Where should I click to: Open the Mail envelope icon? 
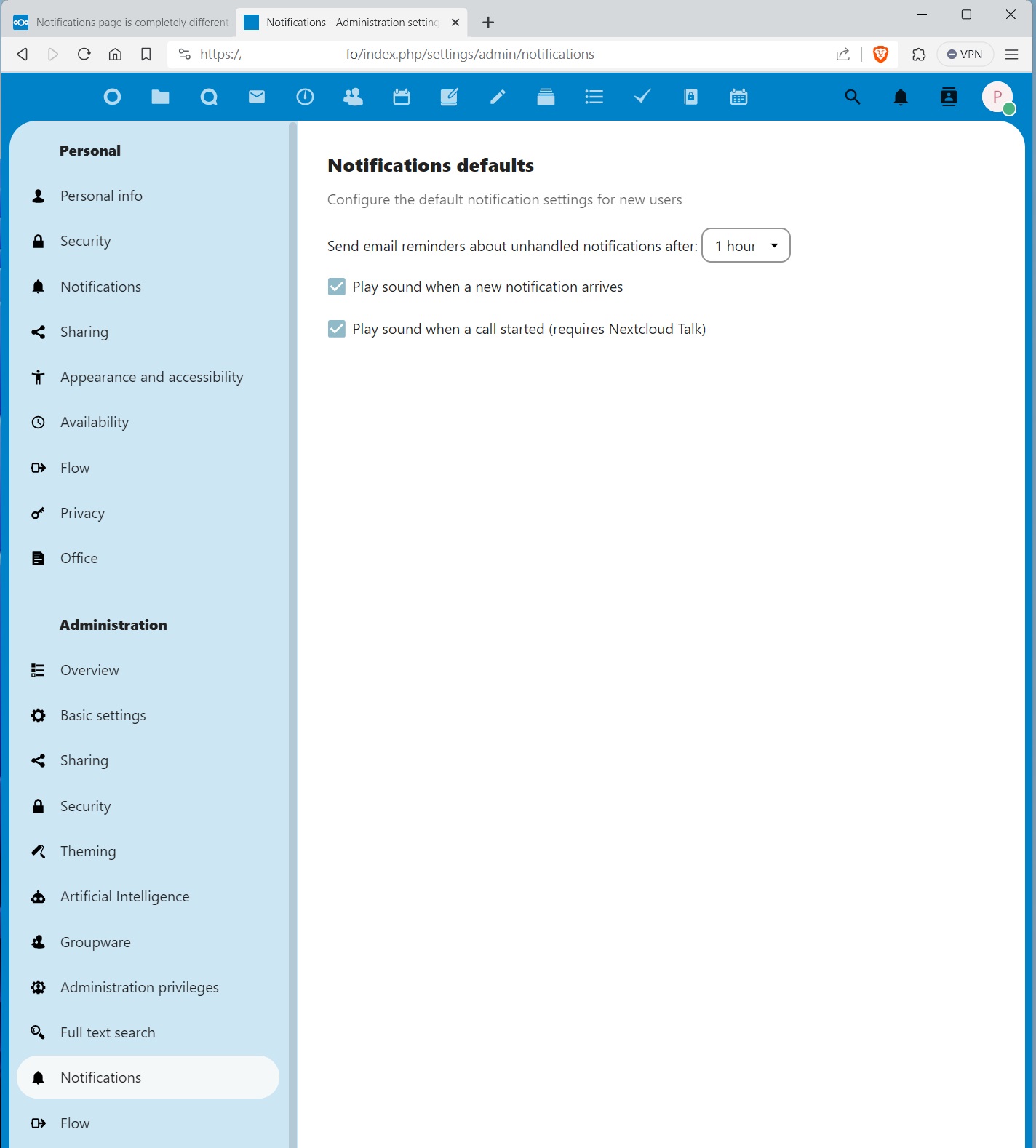point(257,97)
